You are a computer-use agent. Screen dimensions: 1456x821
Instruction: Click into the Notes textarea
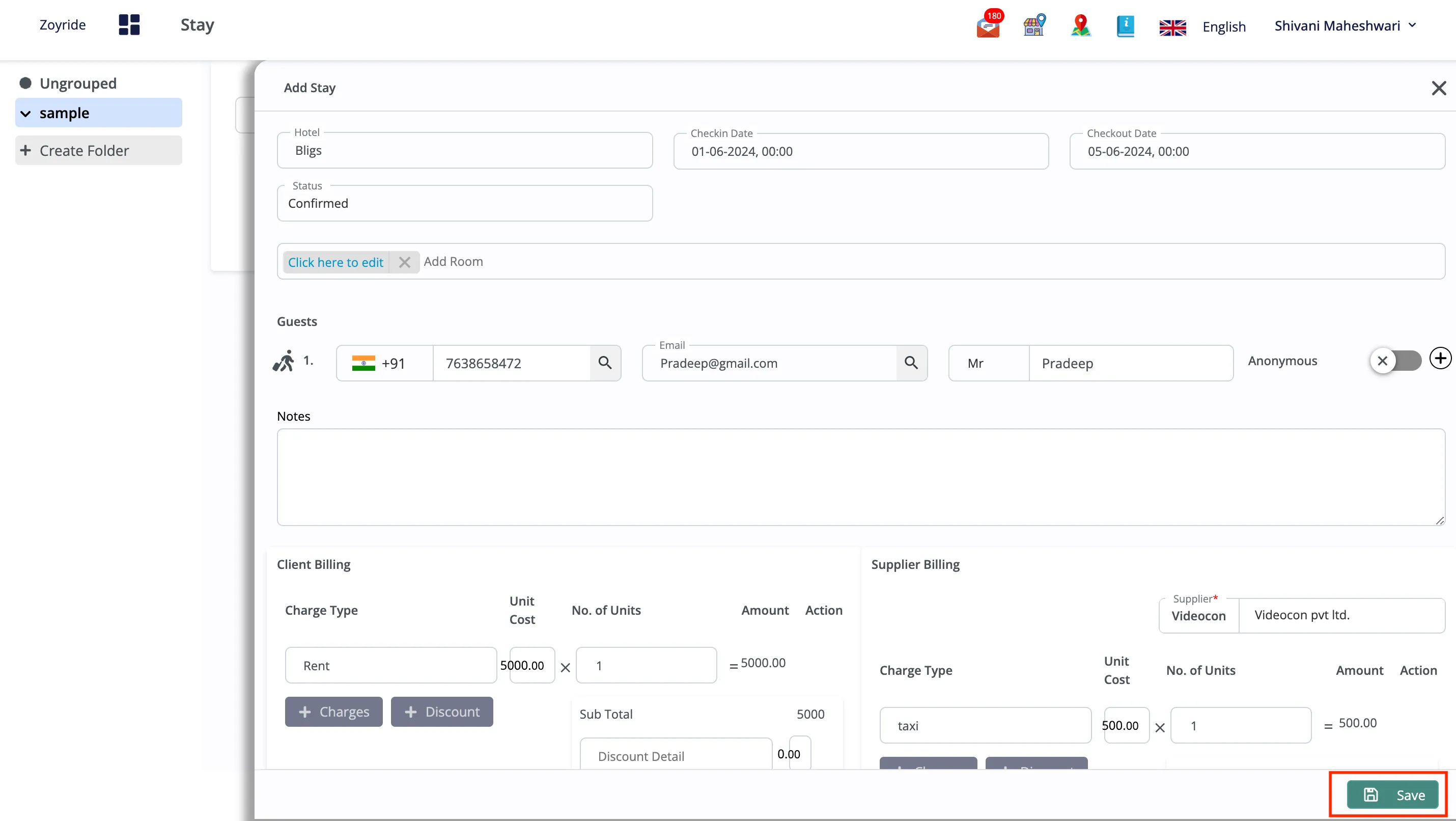pyautogui.click(x=861, y=477)
